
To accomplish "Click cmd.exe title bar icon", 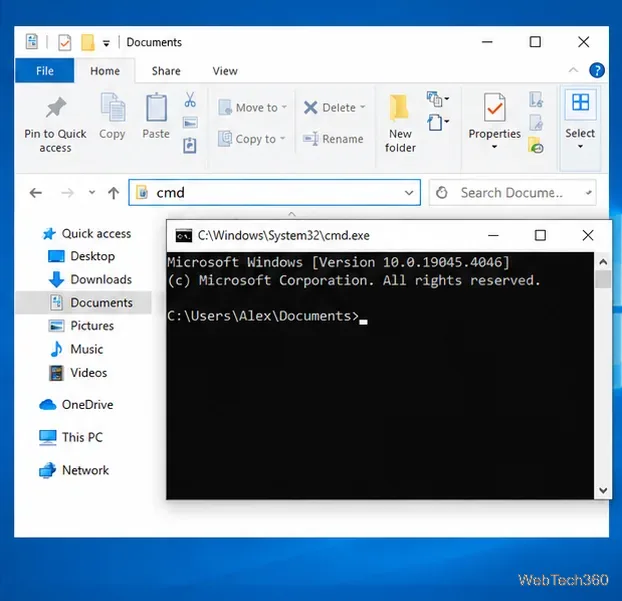I will pyautogui.click(x=184, y=236).
